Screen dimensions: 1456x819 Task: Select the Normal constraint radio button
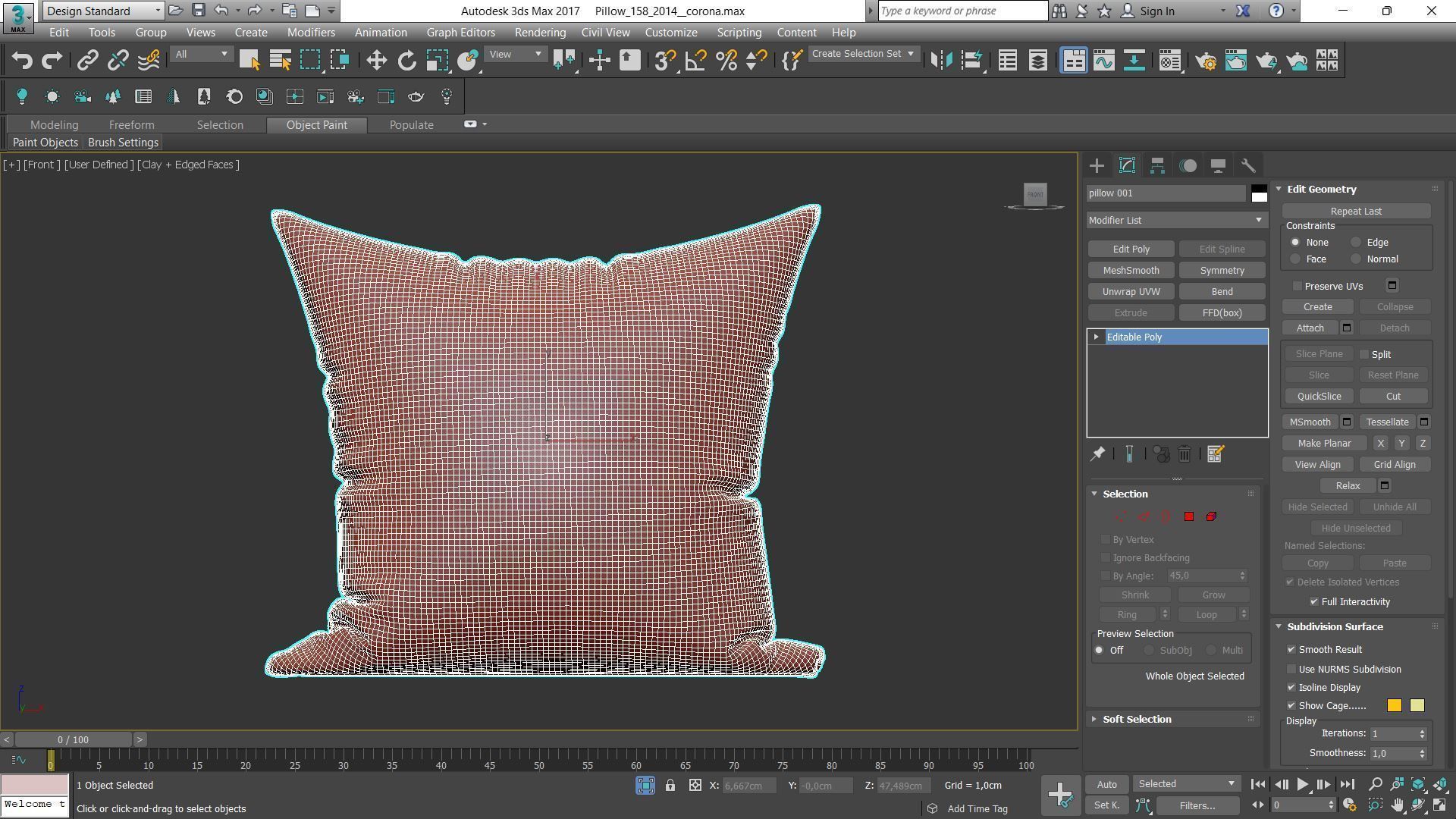pos(1356,259)
